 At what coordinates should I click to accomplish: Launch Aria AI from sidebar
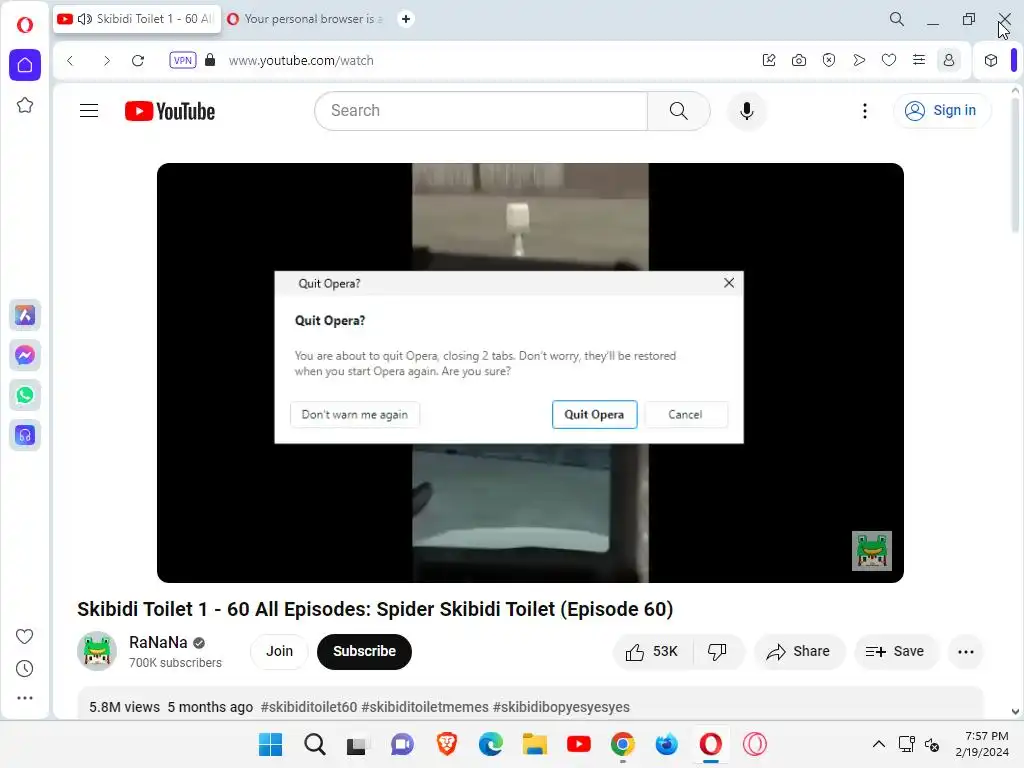coord(25,315)
